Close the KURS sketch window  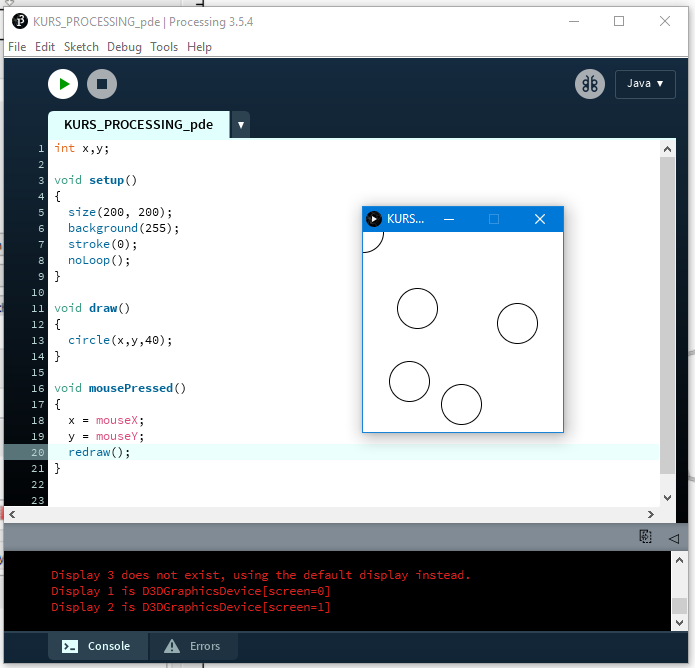click(540, 219)
